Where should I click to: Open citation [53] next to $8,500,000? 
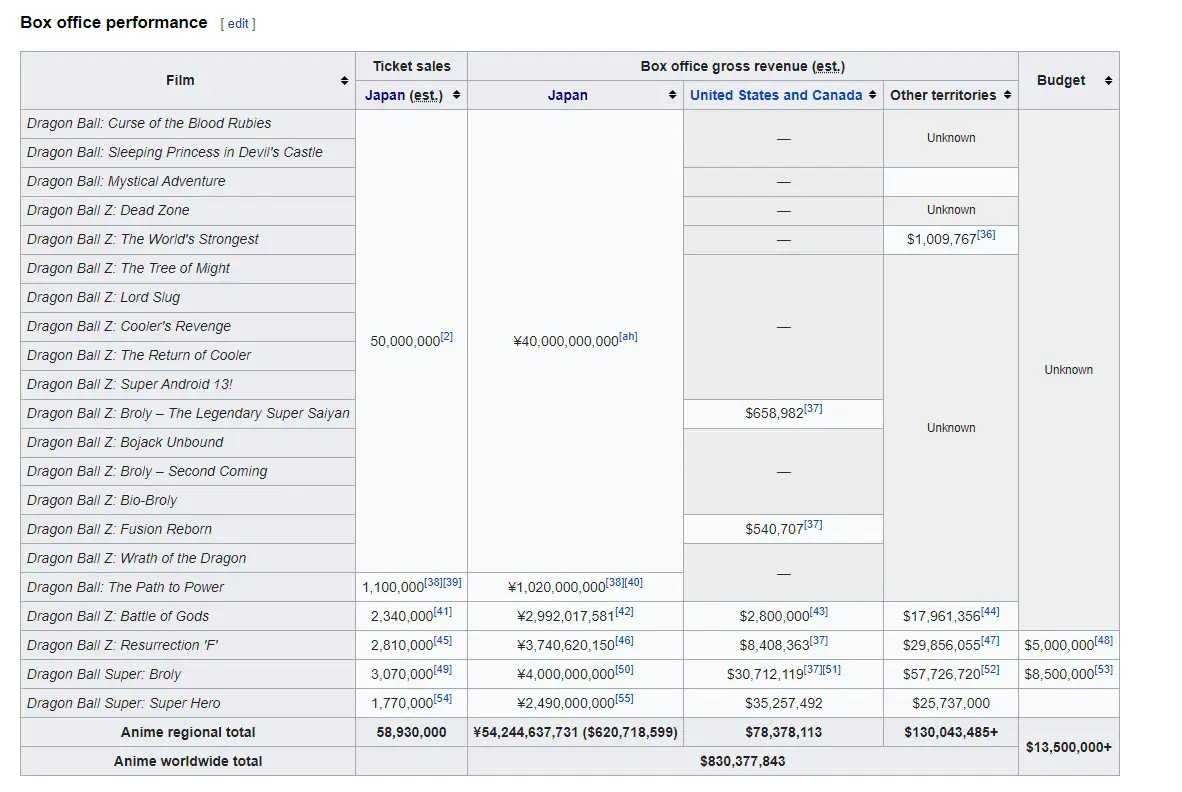tap(1104, 669)
